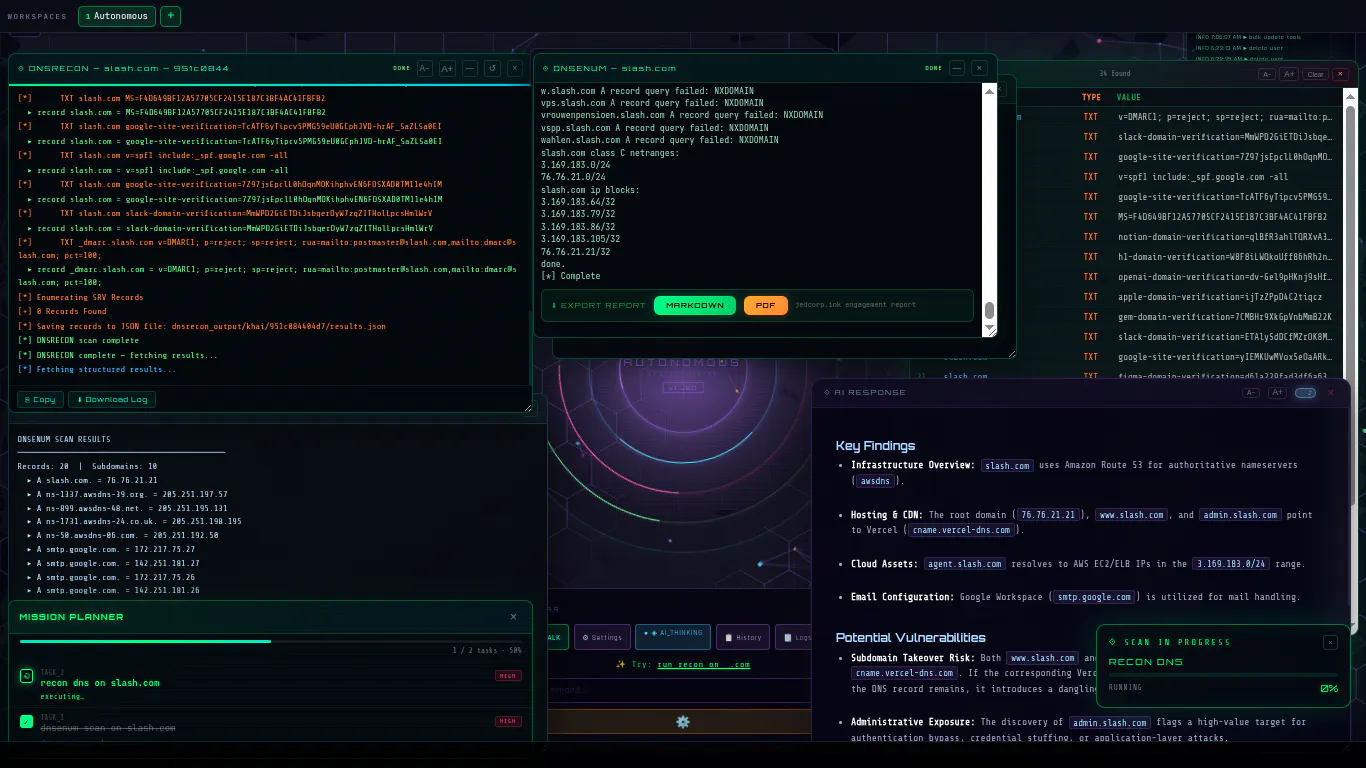Click the HIGH priority badge on recon dns task
Image resolution: width=1366 pixels, height=768 pixels.
tap(508, 676)
